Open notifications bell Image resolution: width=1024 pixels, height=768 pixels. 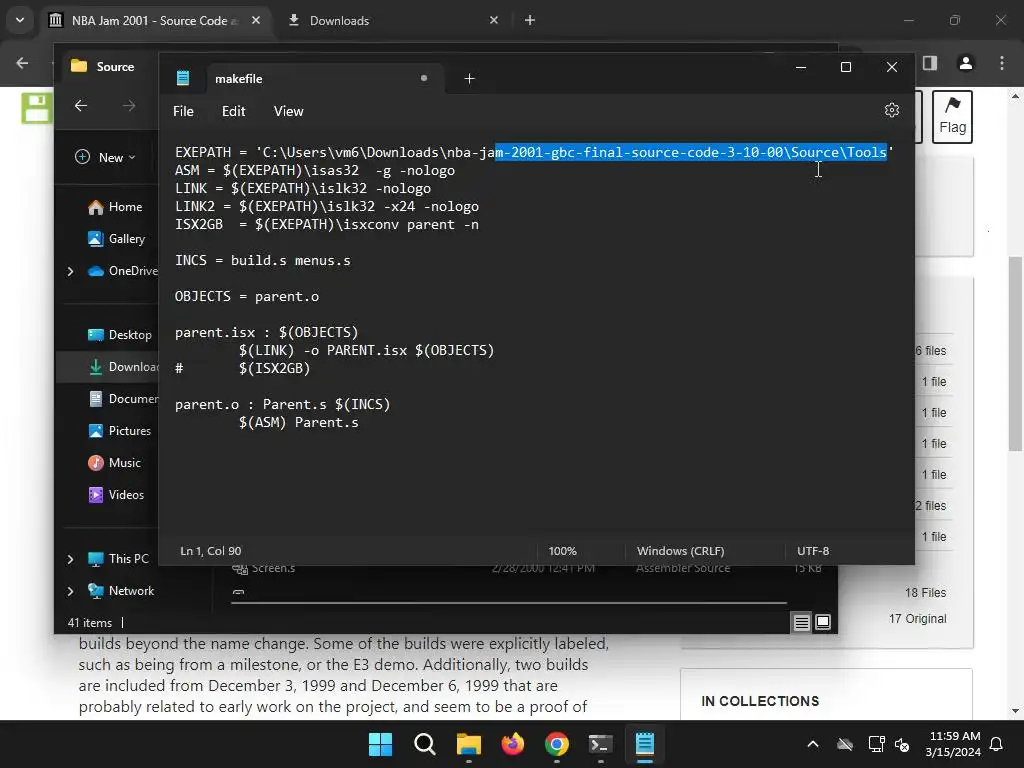[997, 744]
